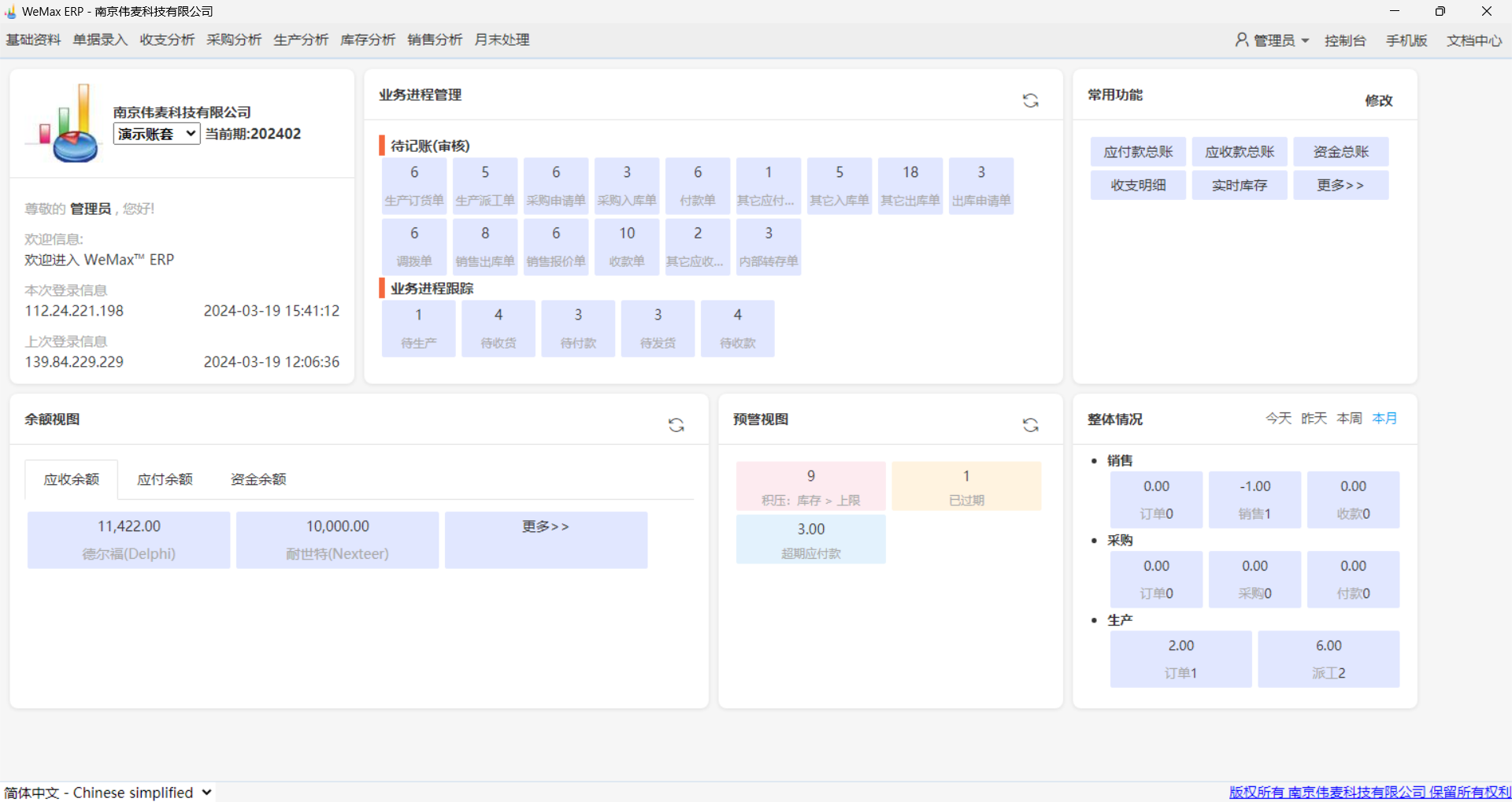1512x802 pixels.
Task: Refresh the 余额视图 panel
Action: (676, 425)
